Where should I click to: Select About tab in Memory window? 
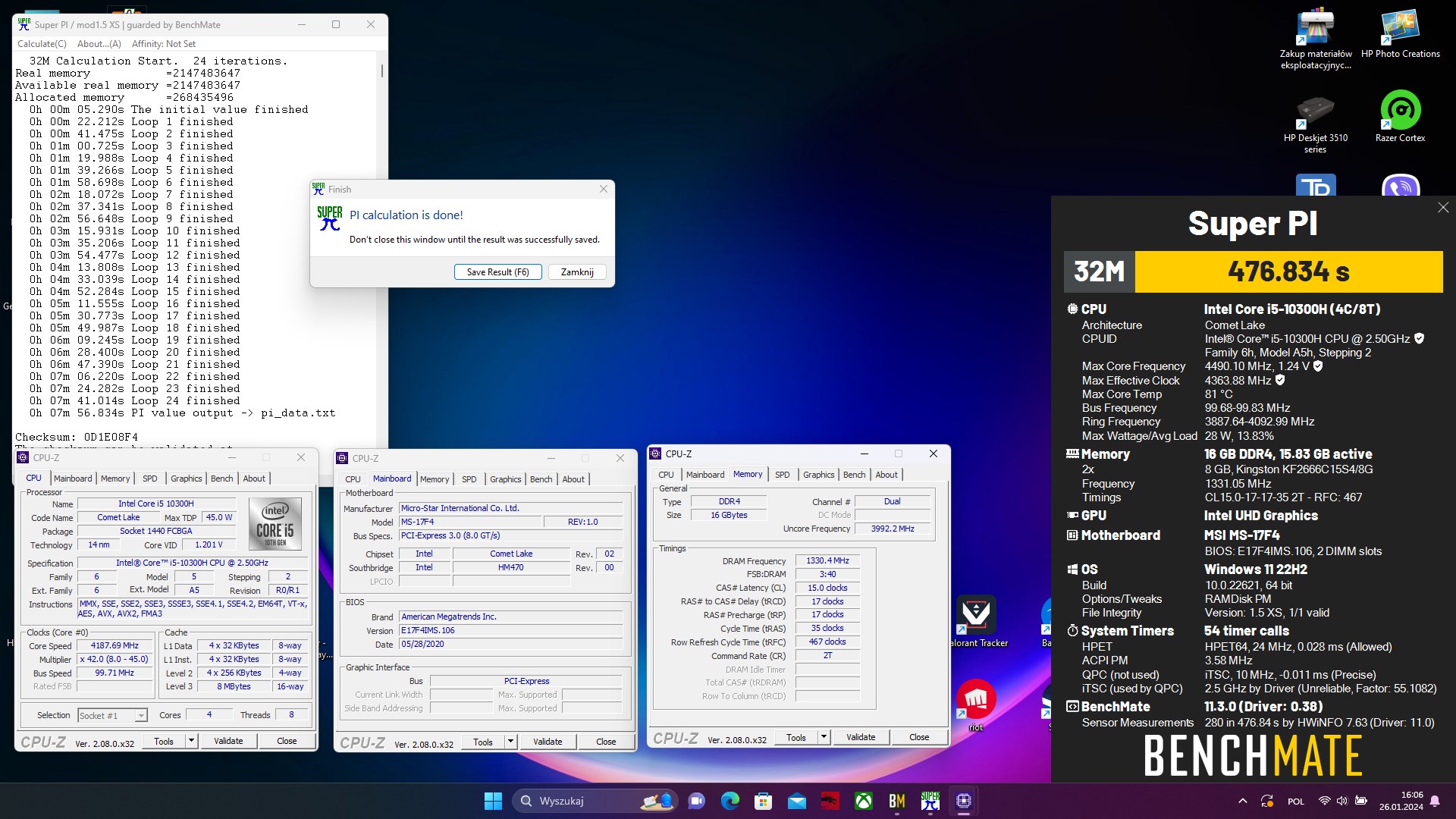pos(886,475)
